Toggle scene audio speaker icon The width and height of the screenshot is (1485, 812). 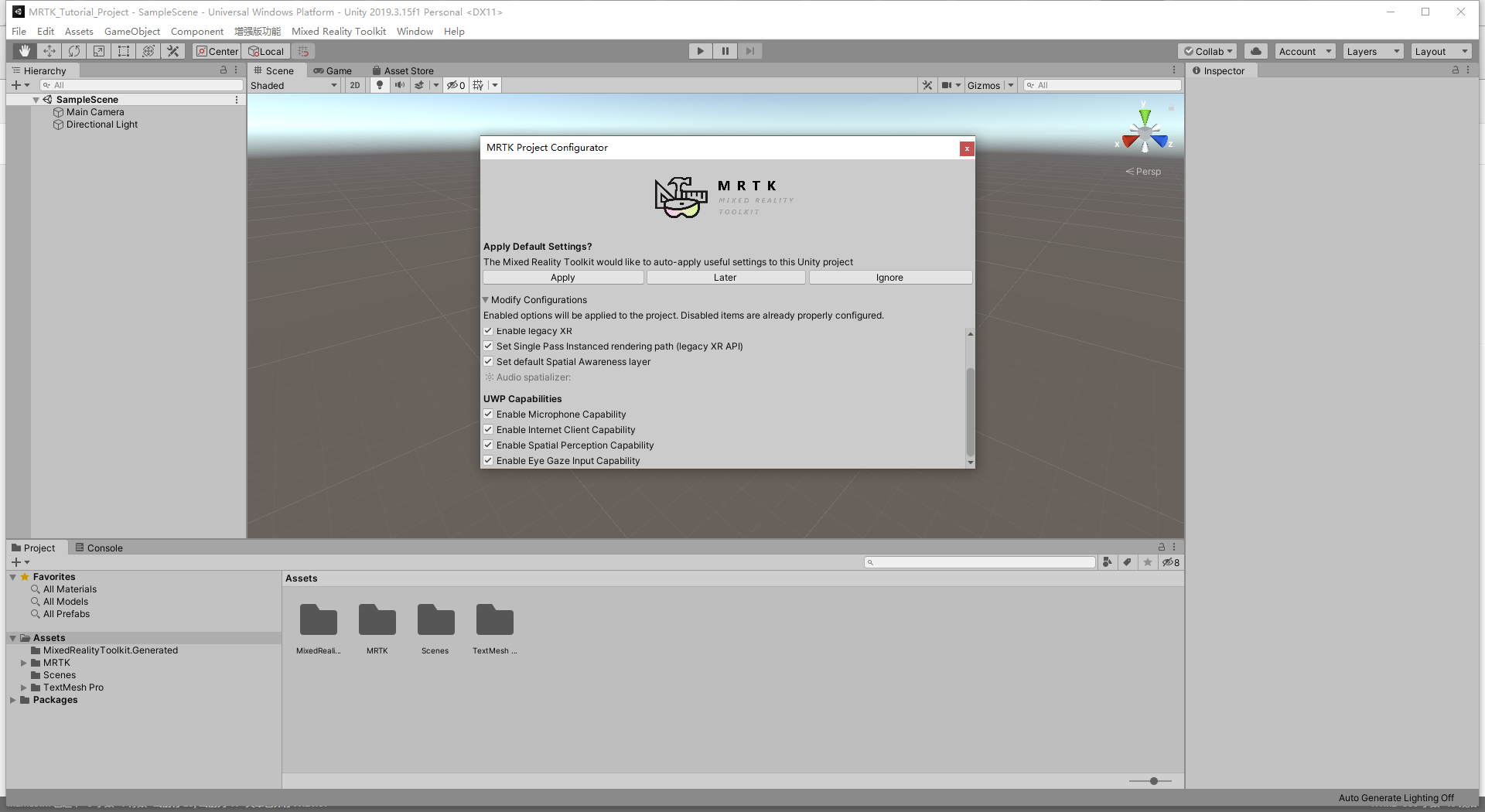point(399,85)
